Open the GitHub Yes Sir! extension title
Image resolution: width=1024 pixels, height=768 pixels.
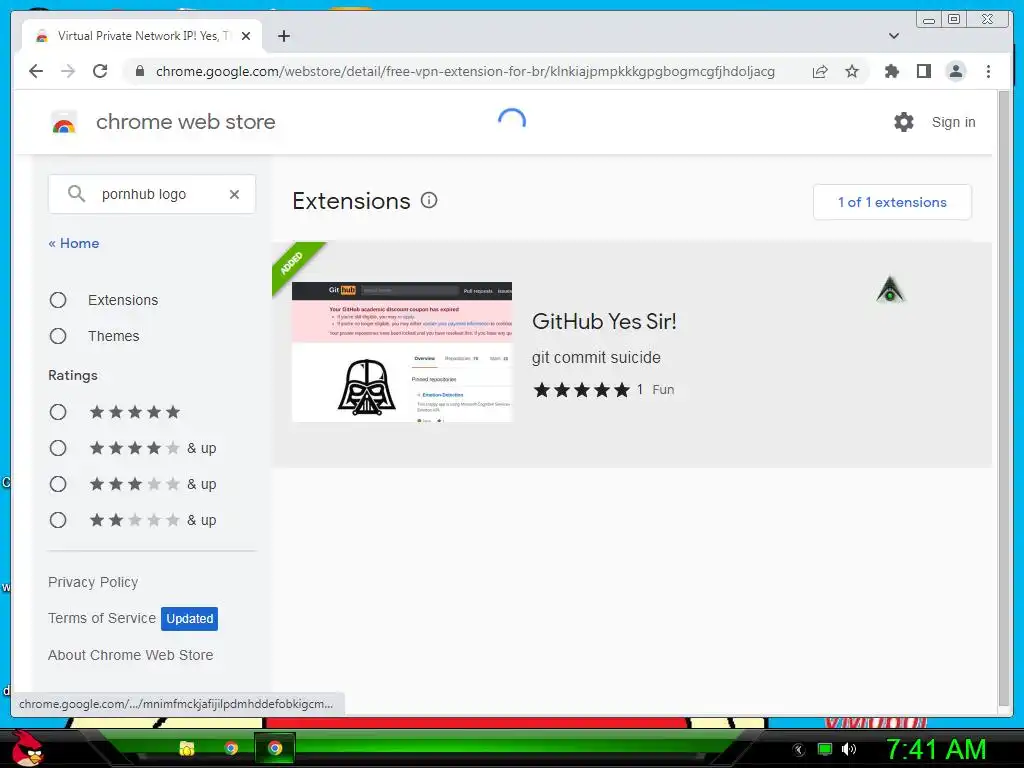pos(604,321)
